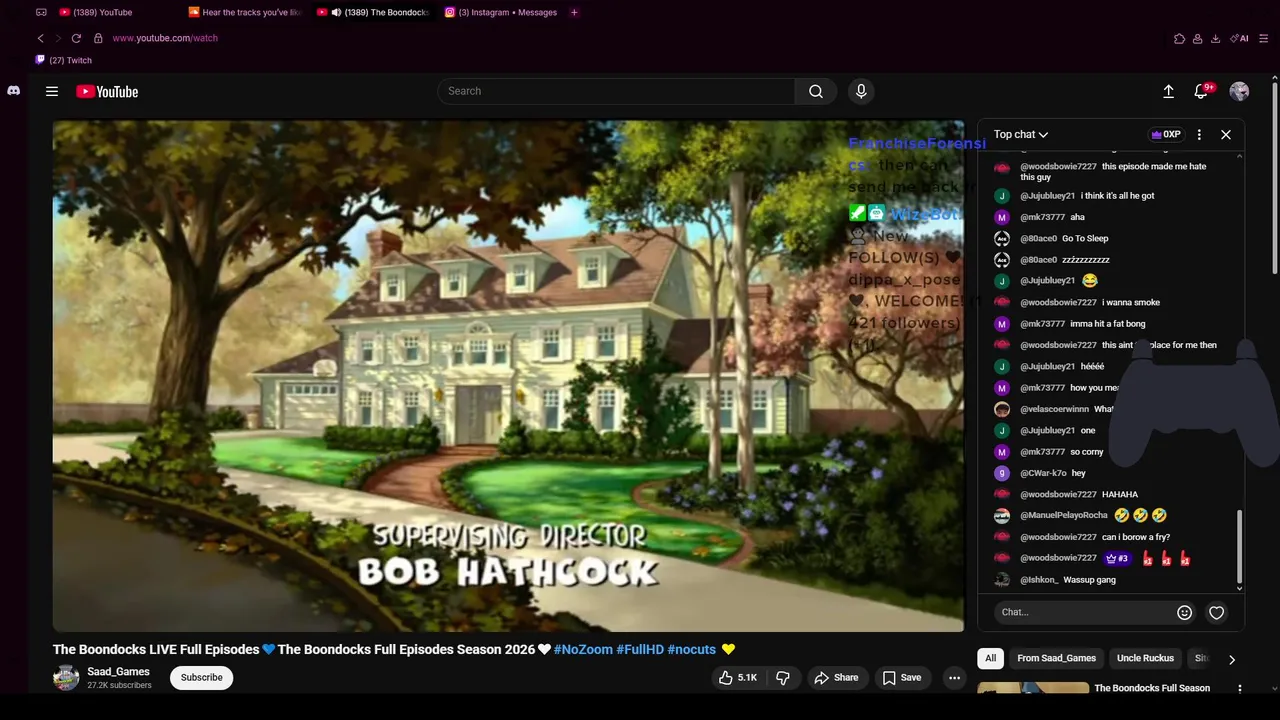Open the browser extensions icon
This screenshot has height=720, width=1280.
pos(1179,38)
